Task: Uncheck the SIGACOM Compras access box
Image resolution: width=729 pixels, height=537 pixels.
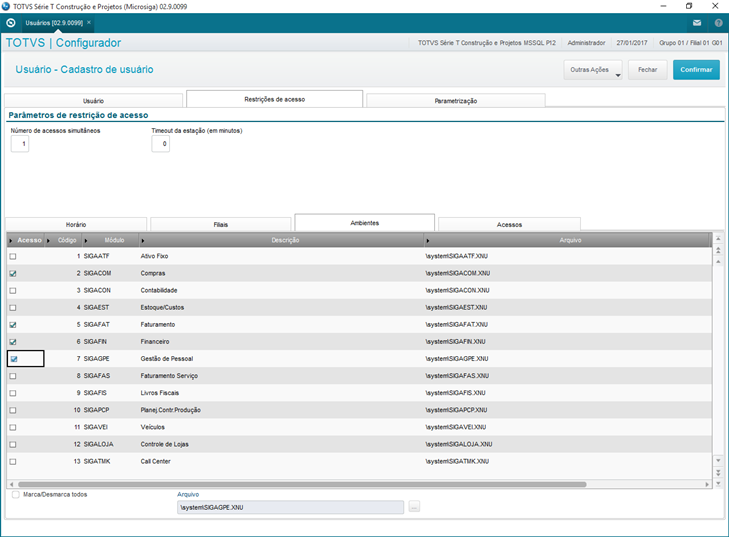Action: [13, 273]
